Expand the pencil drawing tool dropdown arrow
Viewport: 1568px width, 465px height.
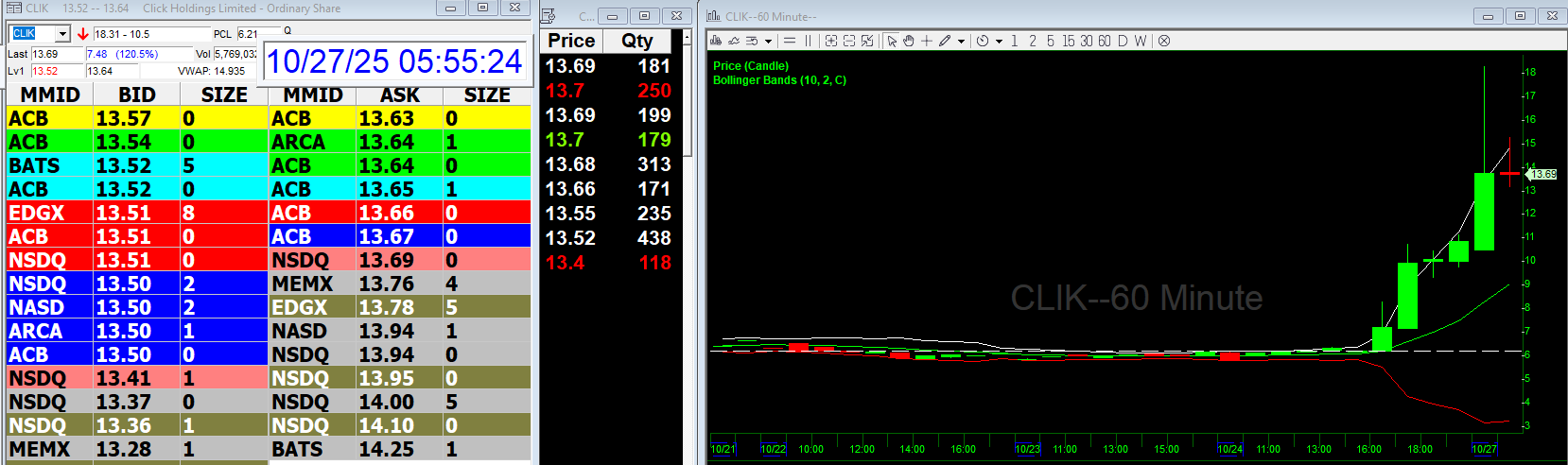(x=962, y=42)
